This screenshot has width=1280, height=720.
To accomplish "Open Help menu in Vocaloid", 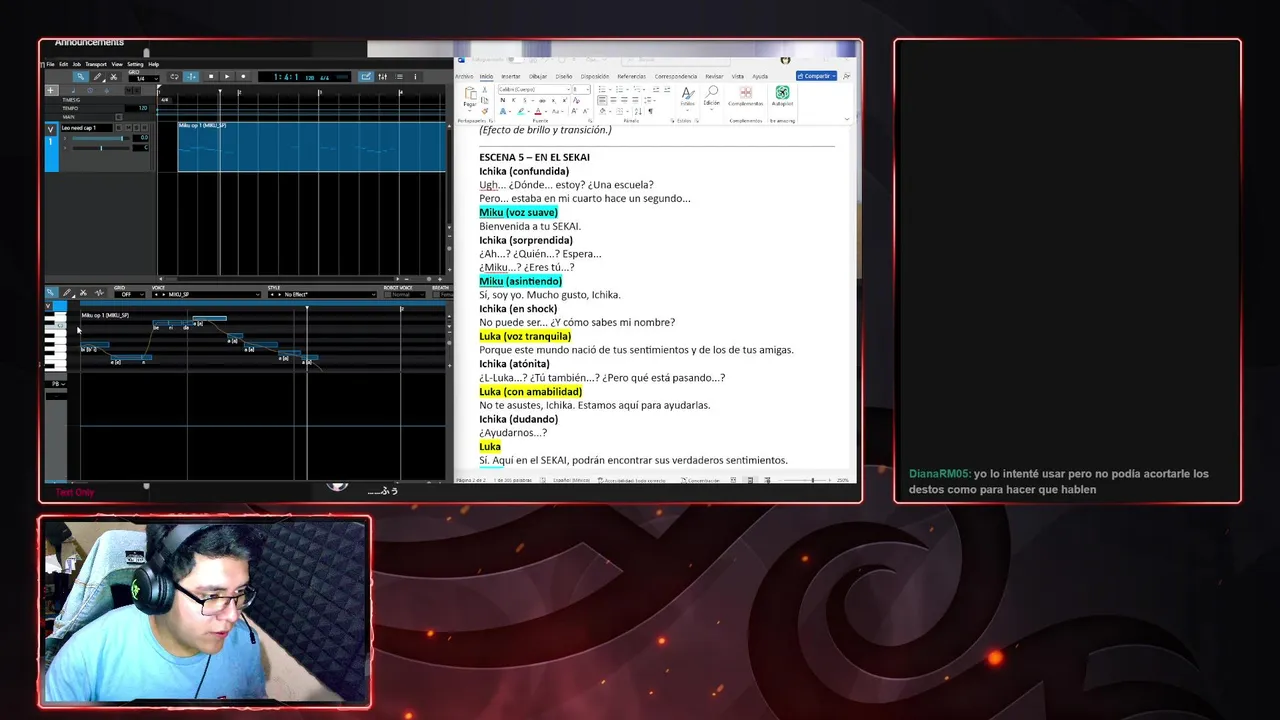I will click(x=153, y=64).
